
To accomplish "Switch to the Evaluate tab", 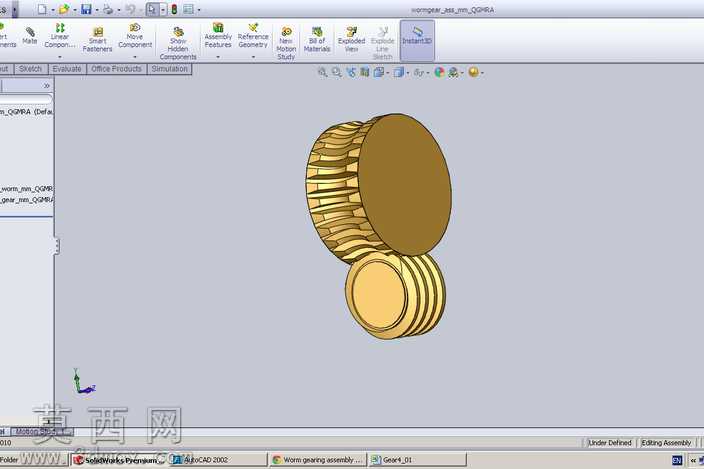I will pyautogui.click(x=67, y=69).
